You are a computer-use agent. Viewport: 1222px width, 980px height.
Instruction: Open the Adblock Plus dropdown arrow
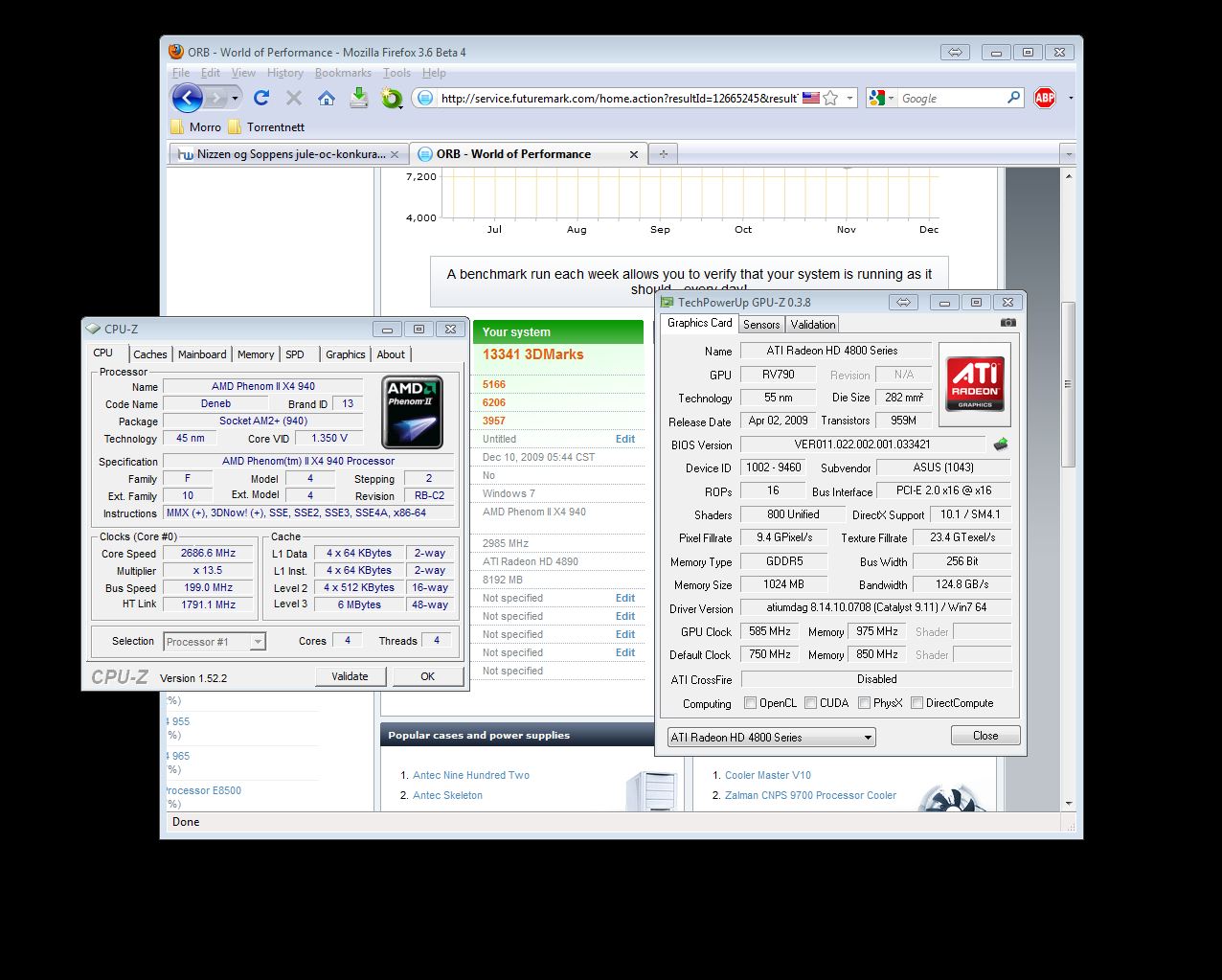(1071, 98)
